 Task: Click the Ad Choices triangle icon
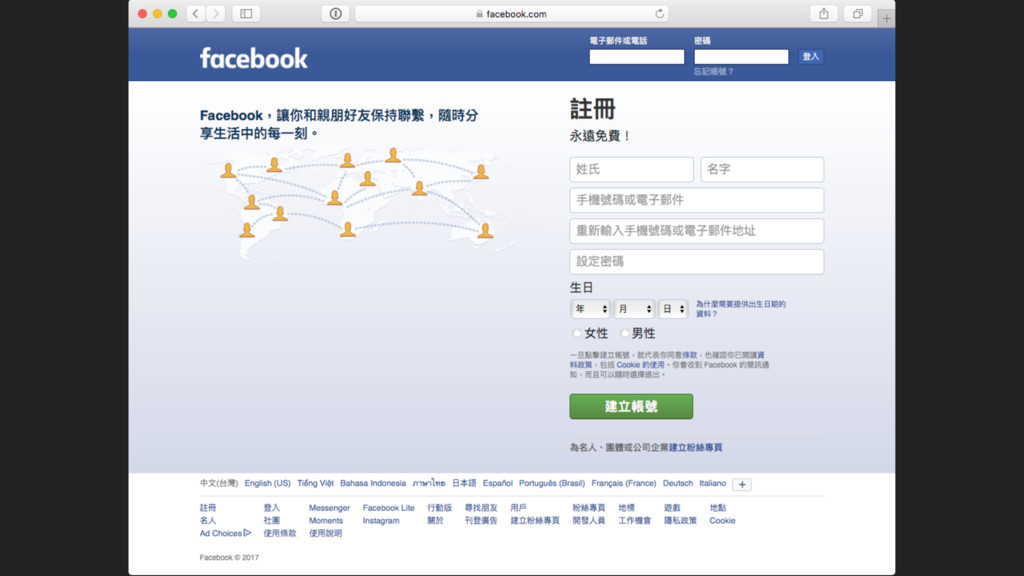tap(247, 533)
